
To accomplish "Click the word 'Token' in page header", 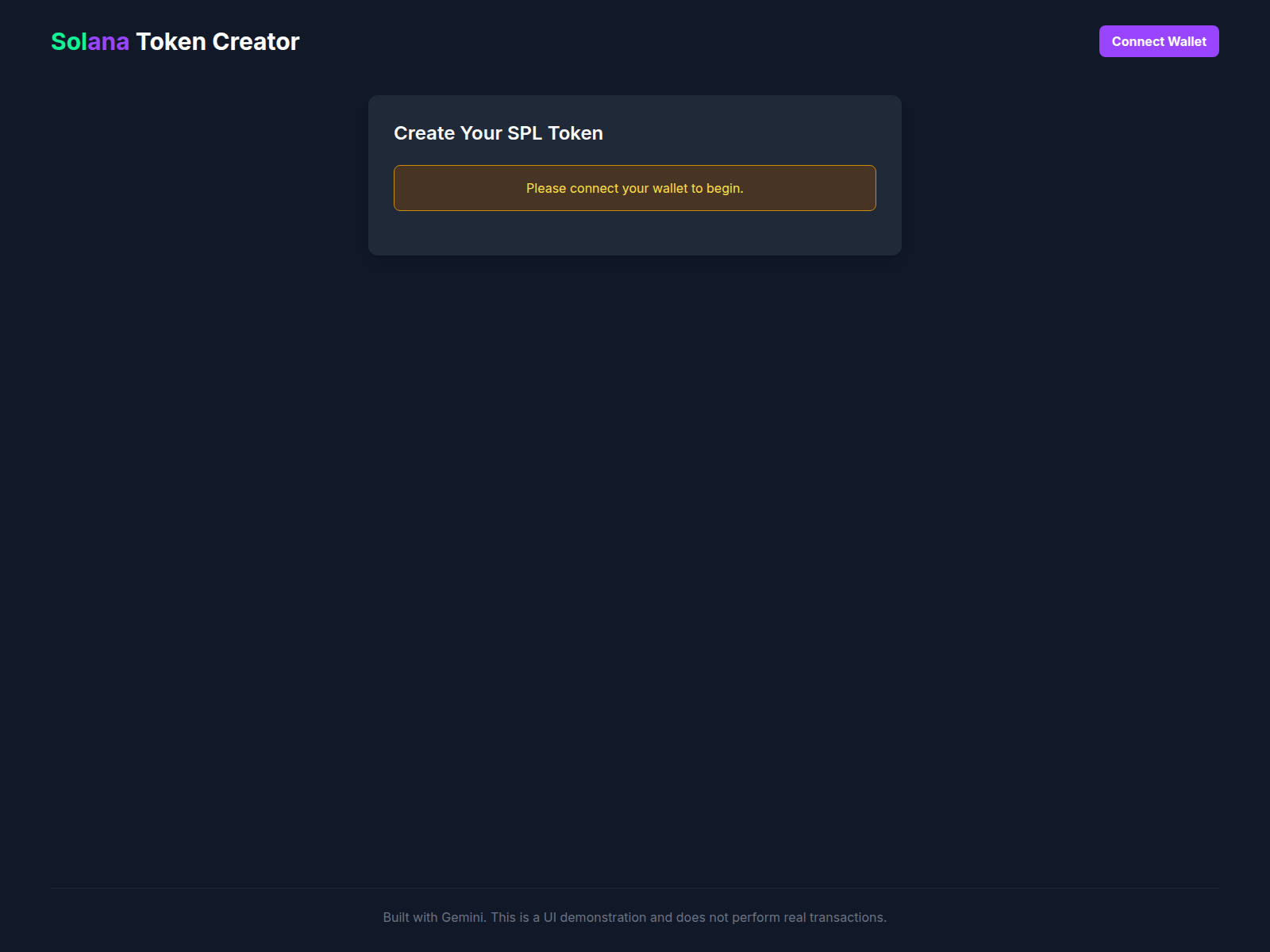I will [171, 41].
